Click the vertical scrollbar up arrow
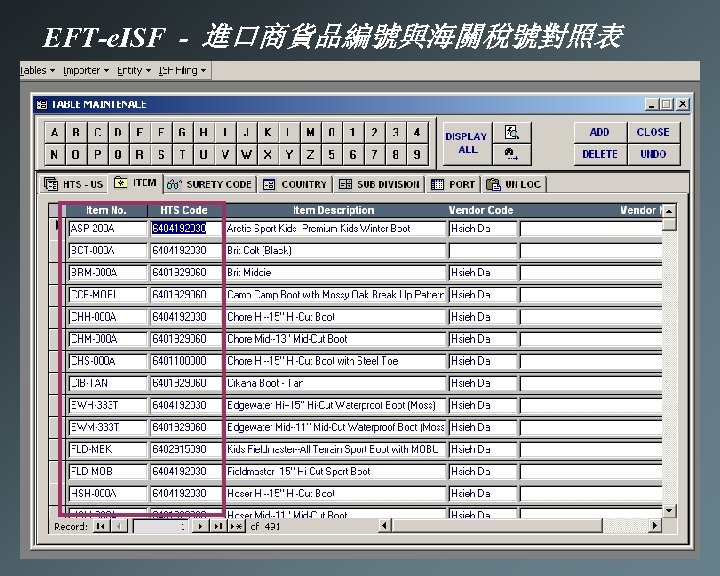The image size is (720, 576). pyautogui.click(x=669, y=211)
